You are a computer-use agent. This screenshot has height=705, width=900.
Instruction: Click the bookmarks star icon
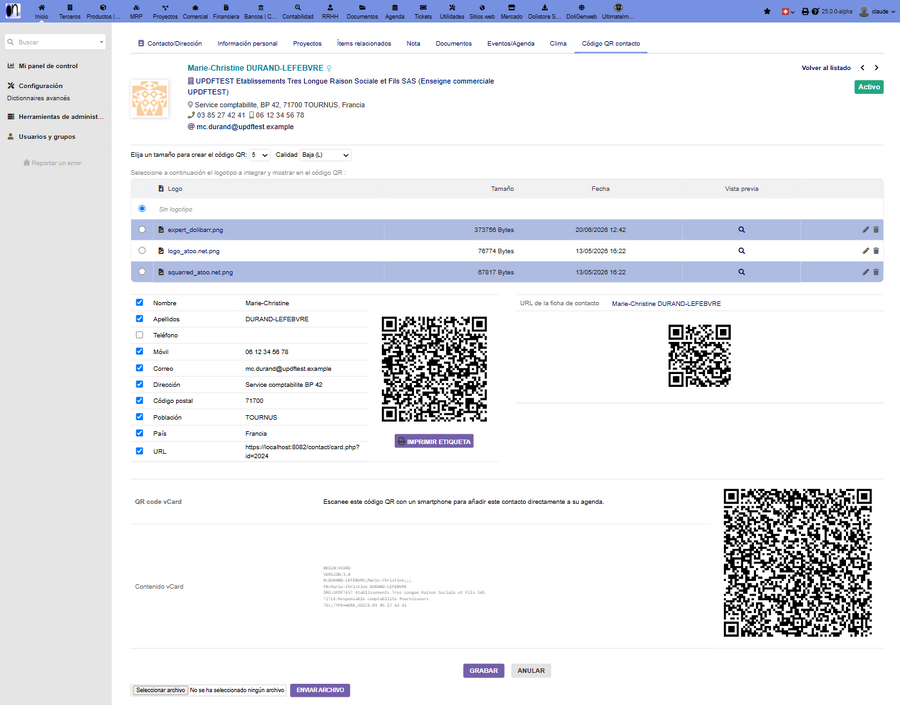click(x=767, y=11)
